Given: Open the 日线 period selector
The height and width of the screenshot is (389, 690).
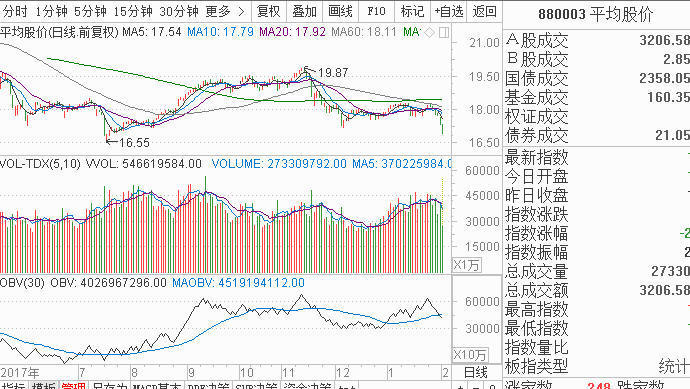Looking at the screenshot, I should coord(476,373).
